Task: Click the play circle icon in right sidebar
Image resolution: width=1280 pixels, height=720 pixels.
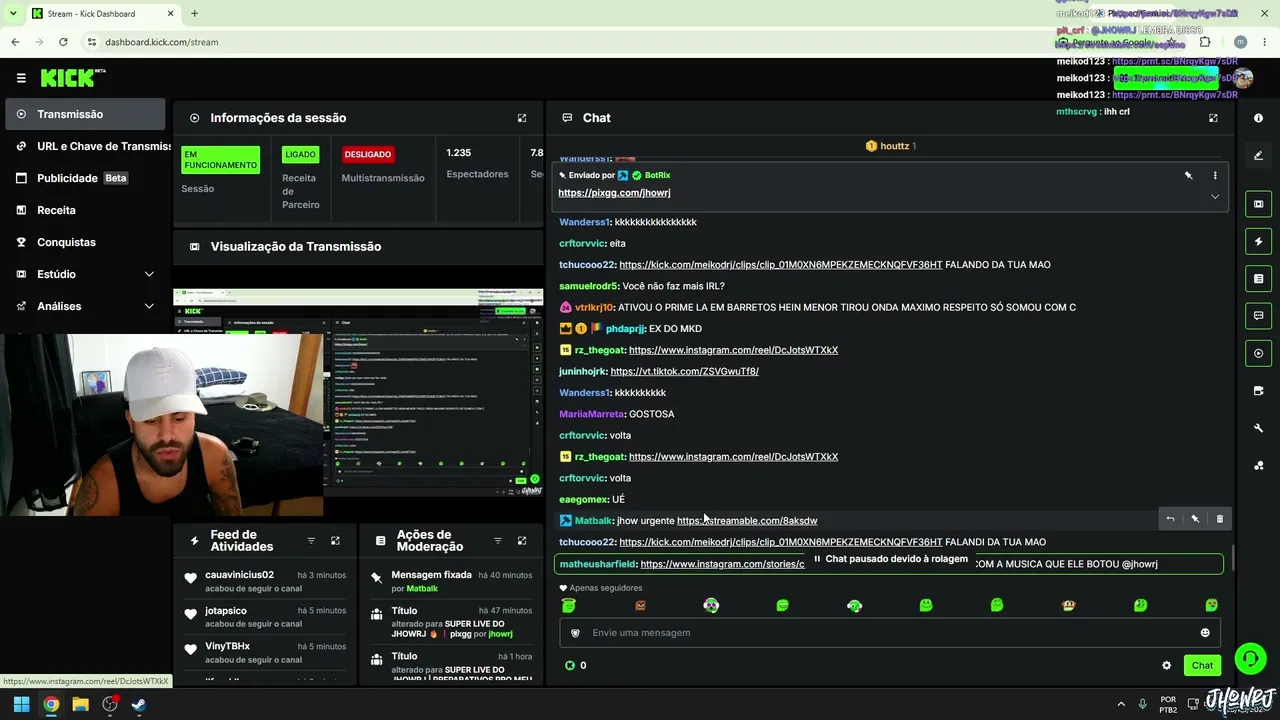Action: pyautogui.click(x=1258, y=353)
